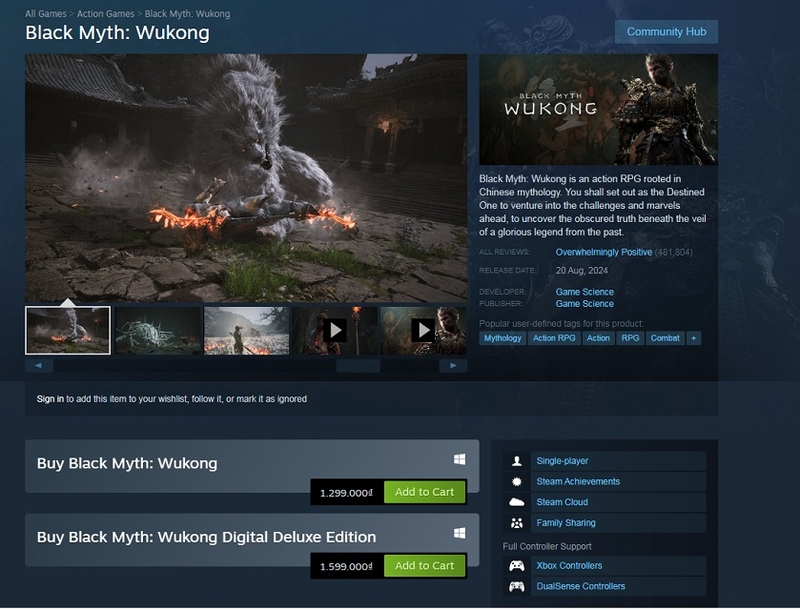Viewport: 800px width, 610px height.
Task: Select the snowy field screenshot thumbnail
Action: point(246,331)
